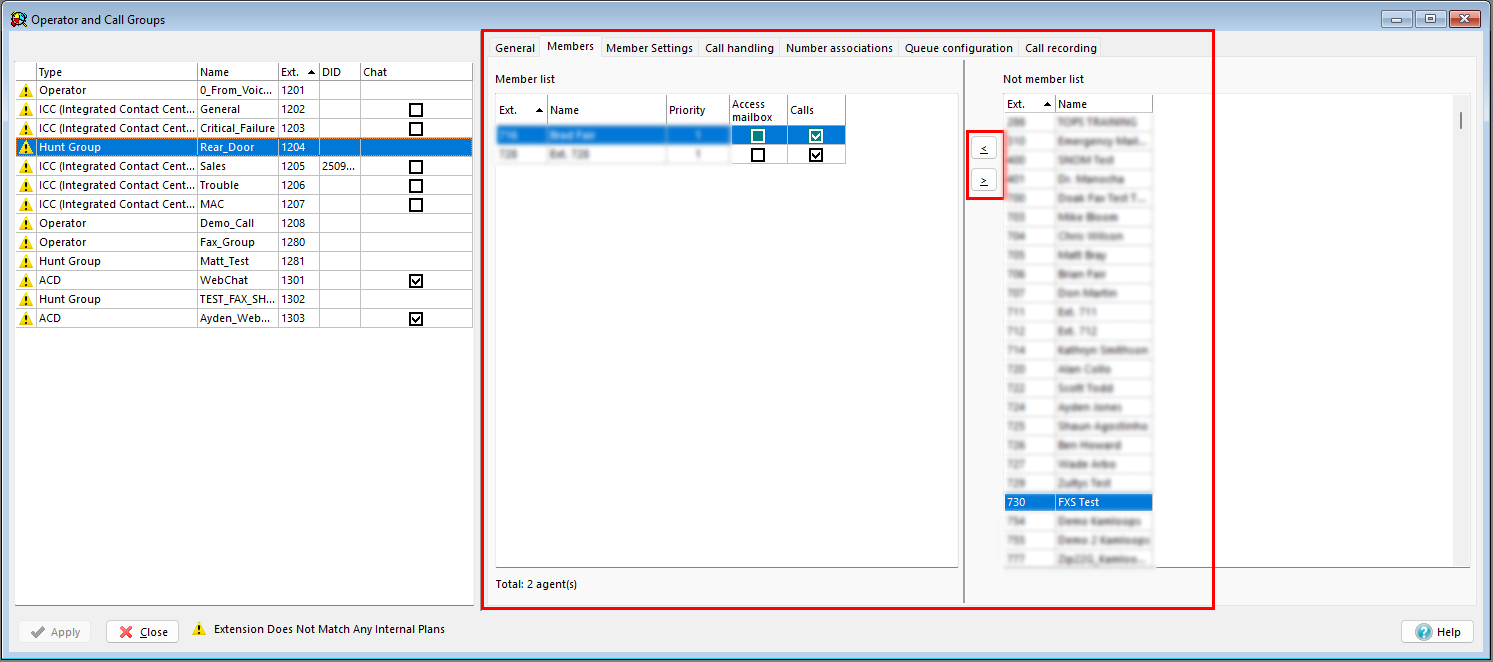The image size is (1493, 662).
Task: Click the warning icon on the Sales row
Action: (x=26, y=167)
